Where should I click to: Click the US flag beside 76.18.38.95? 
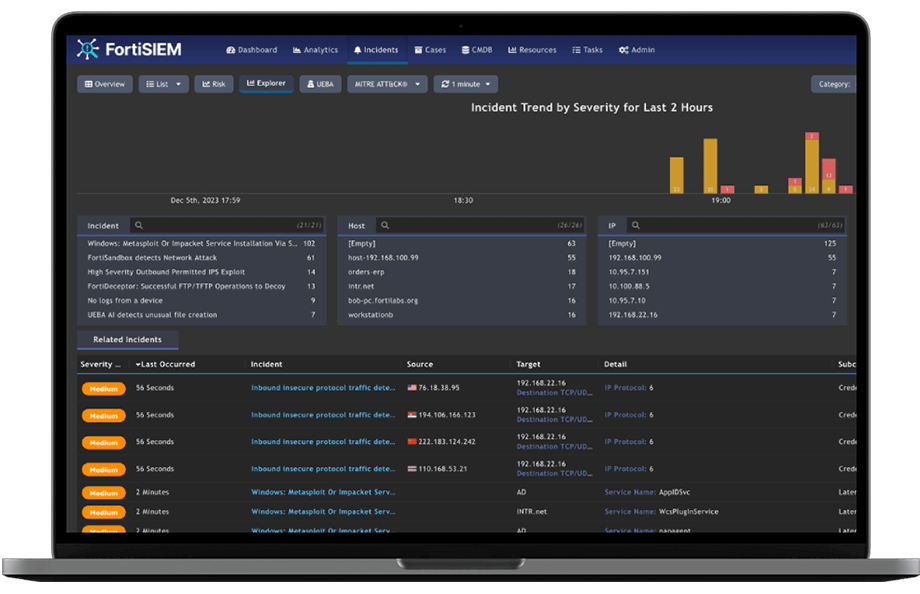coord(412,388)
